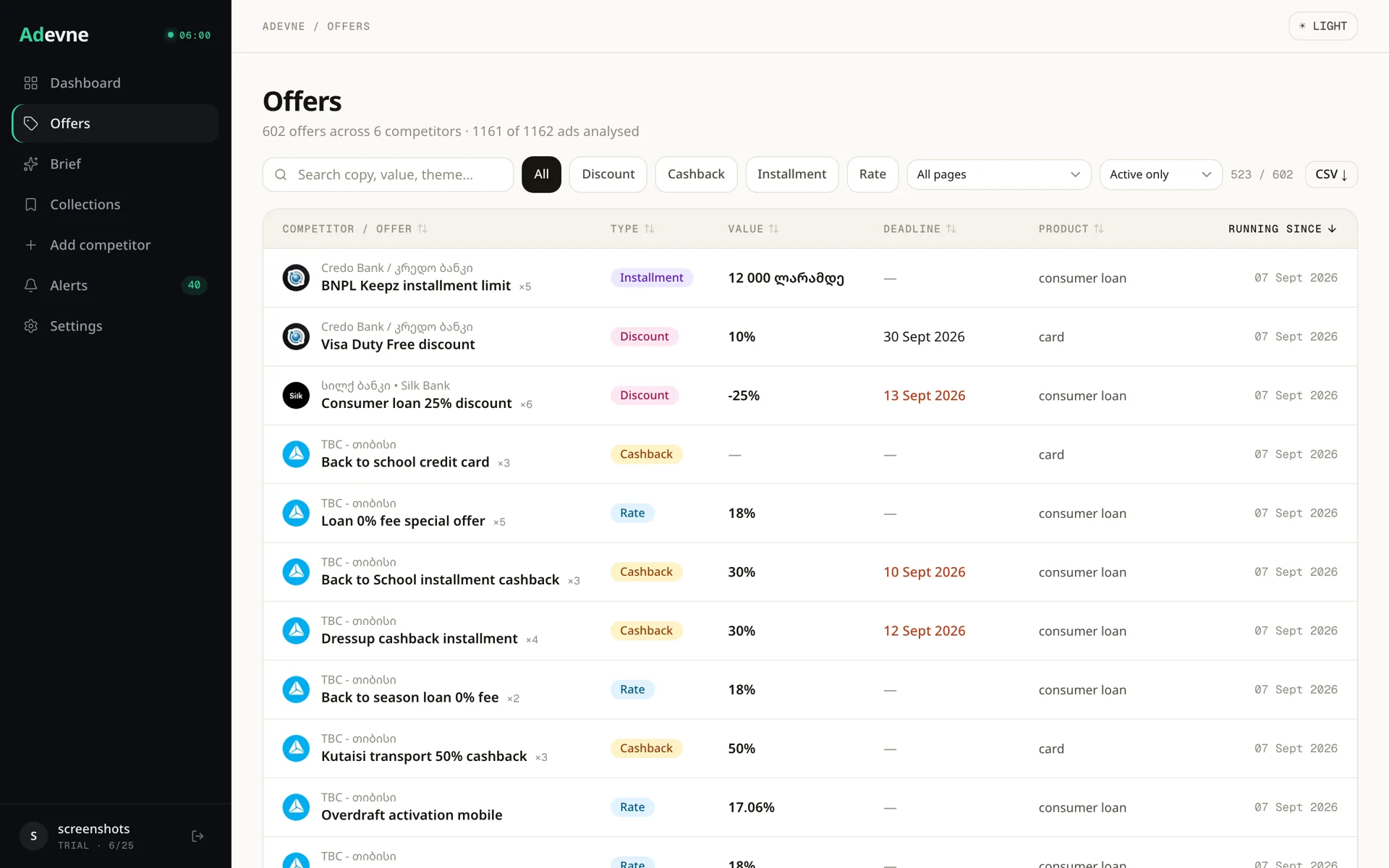
Task: Select the All filter pill
Action: [541, 174]
